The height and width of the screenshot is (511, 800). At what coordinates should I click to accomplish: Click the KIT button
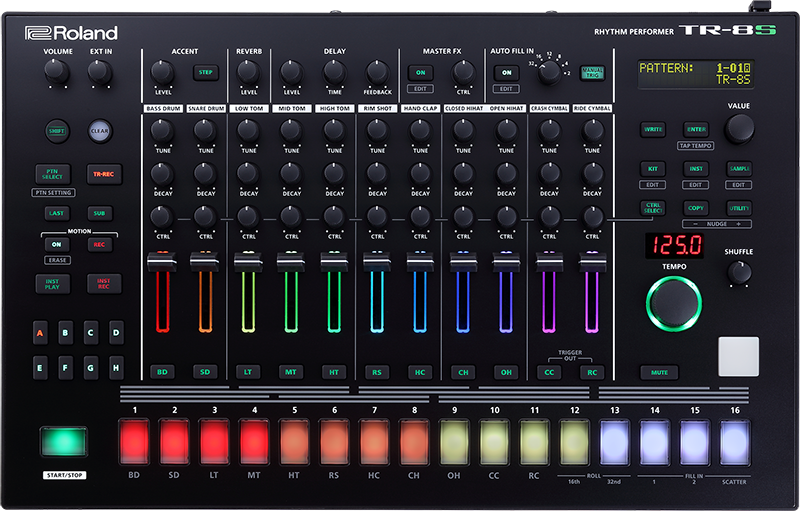(653, 168)
